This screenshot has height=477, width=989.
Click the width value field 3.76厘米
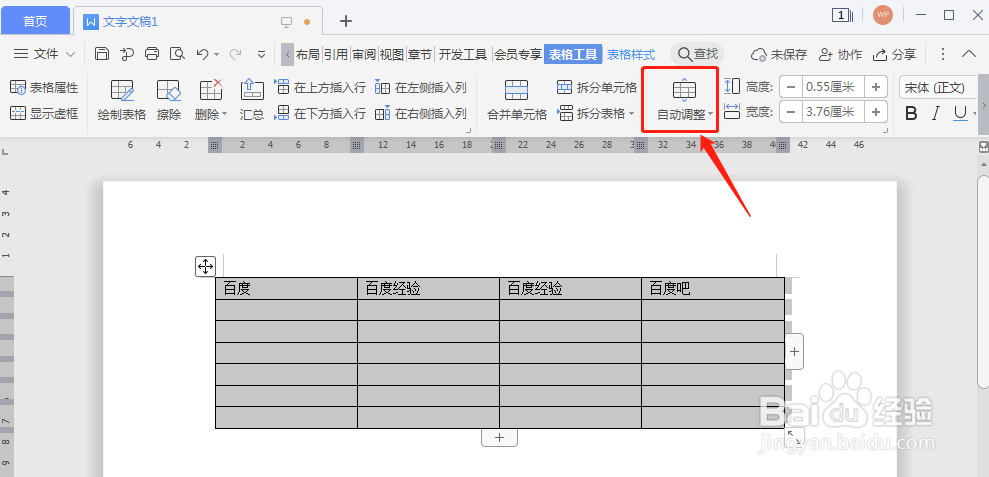[x=833, y=112]
